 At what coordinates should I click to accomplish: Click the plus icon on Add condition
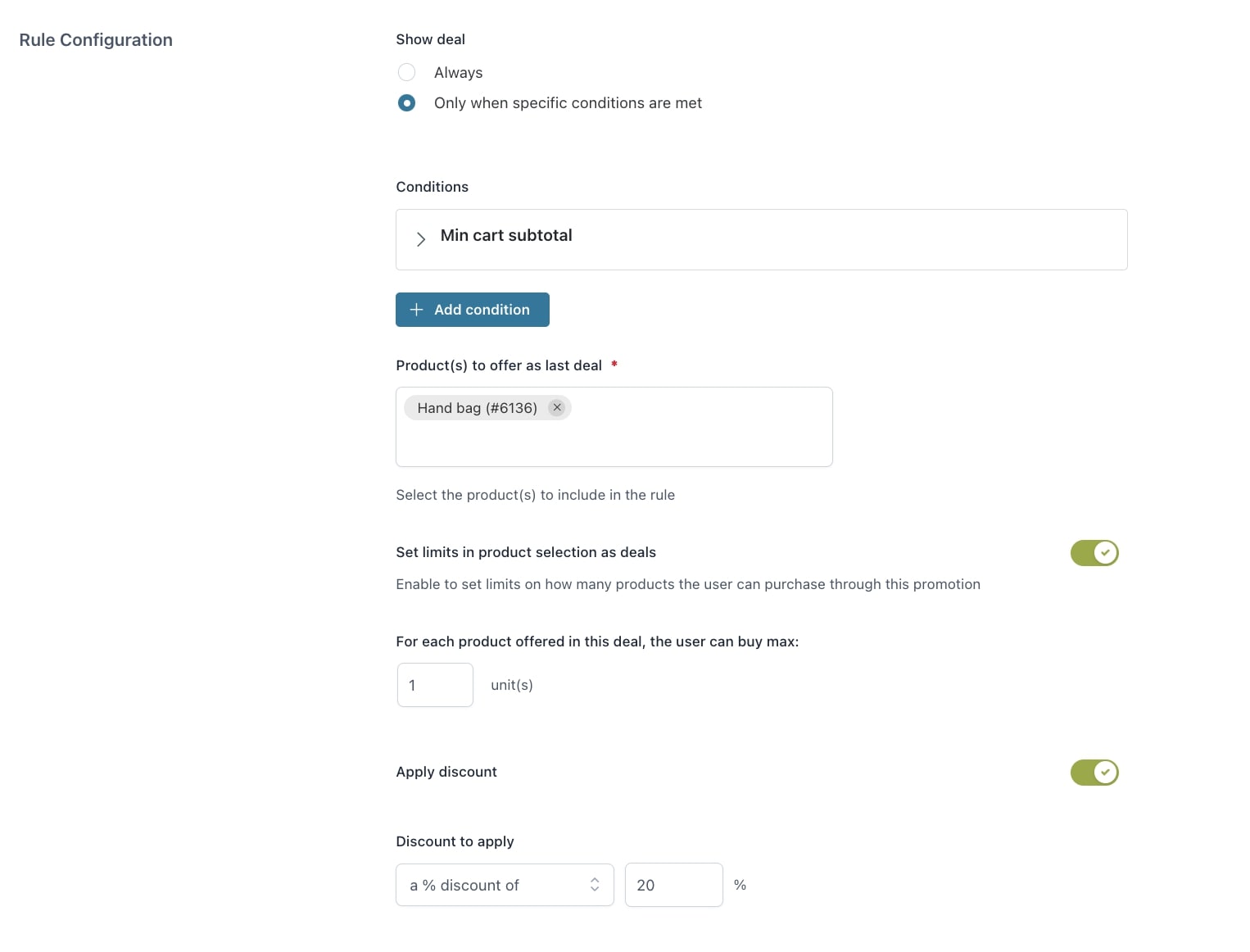(x=416, y=310)
